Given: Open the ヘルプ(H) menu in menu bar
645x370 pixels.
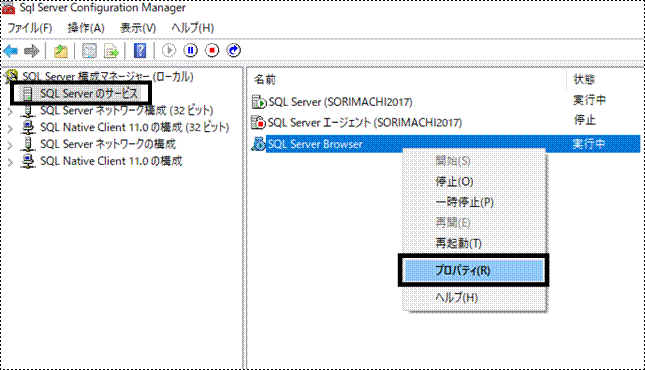Looking at the screenshot, I should tap(193, 28).
